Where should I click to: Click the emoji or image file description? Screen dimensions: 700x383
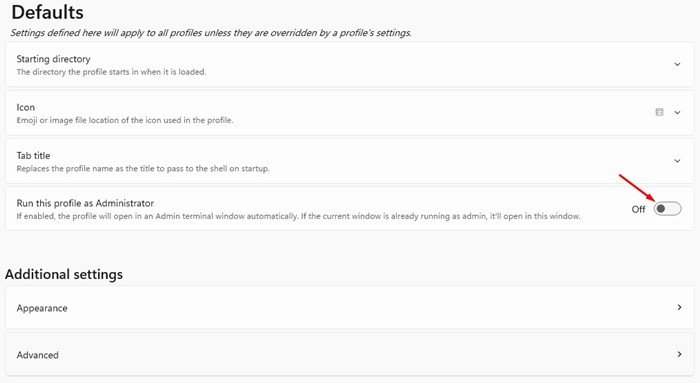click(x=125, y=120)
